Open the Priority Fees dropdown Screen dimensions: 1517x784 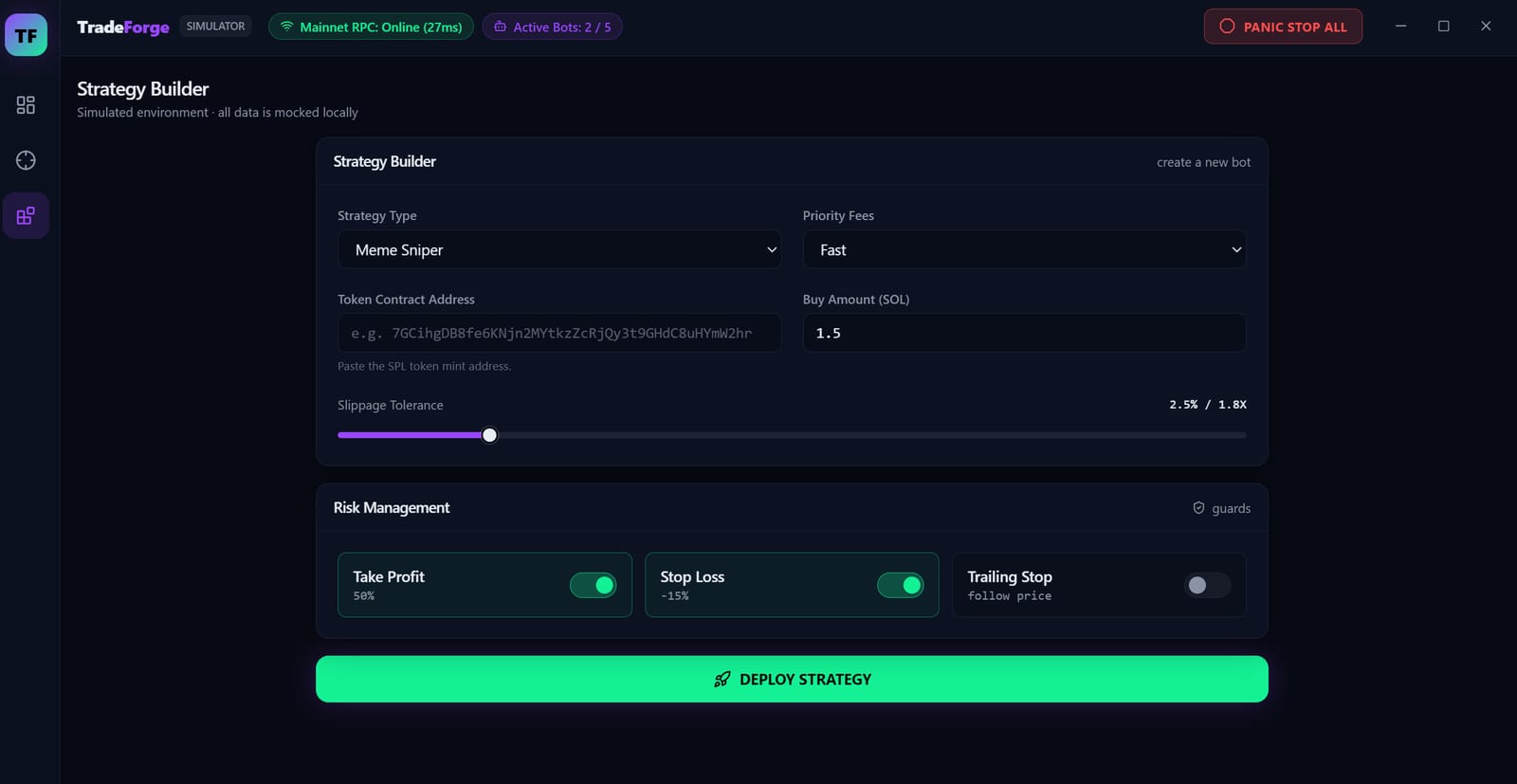coord(1024,249)
